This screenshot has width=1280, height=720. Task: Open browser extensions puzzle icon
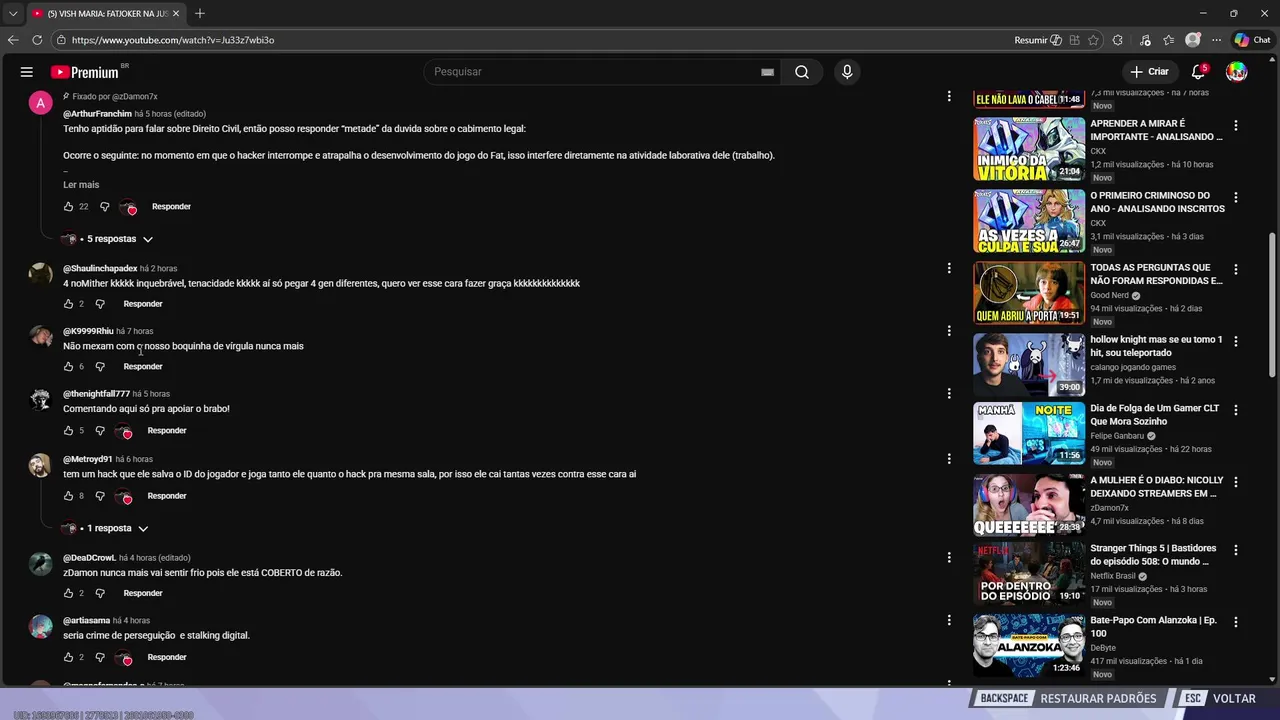[x=1118, y=40]
